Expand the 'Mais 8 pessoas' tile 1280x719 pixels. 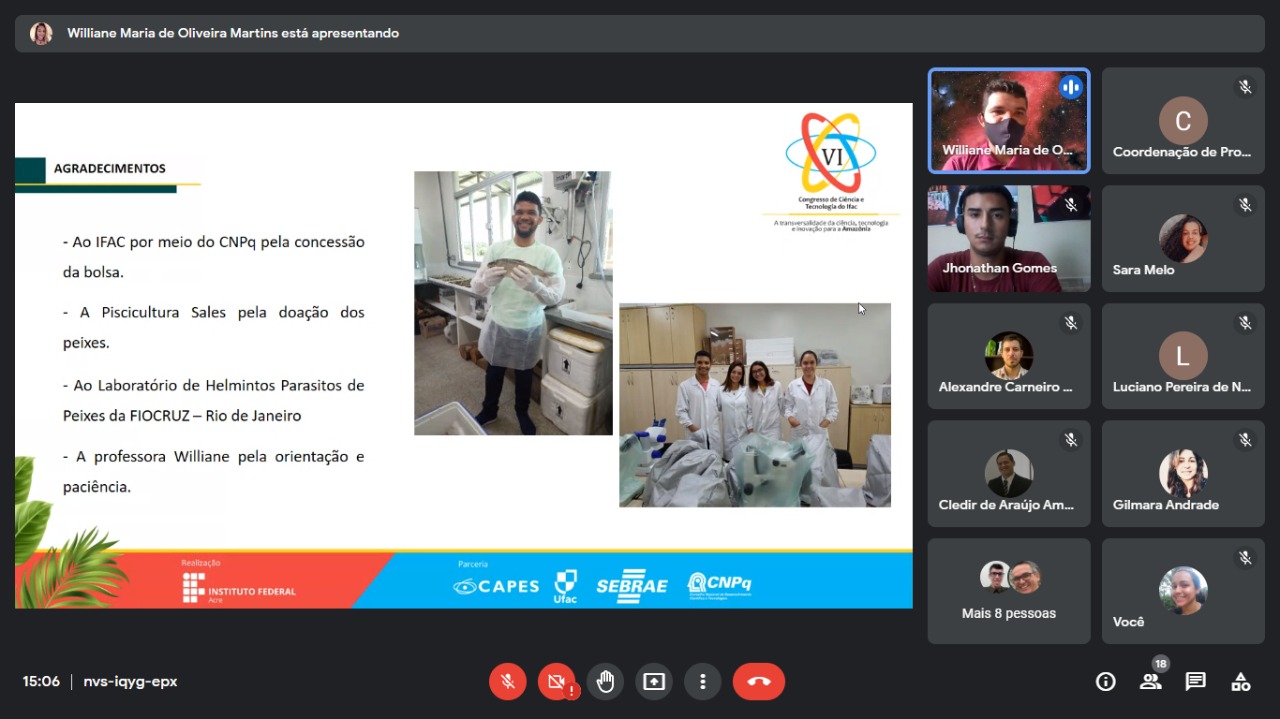pyautogui.click(x=1008, y=591)
